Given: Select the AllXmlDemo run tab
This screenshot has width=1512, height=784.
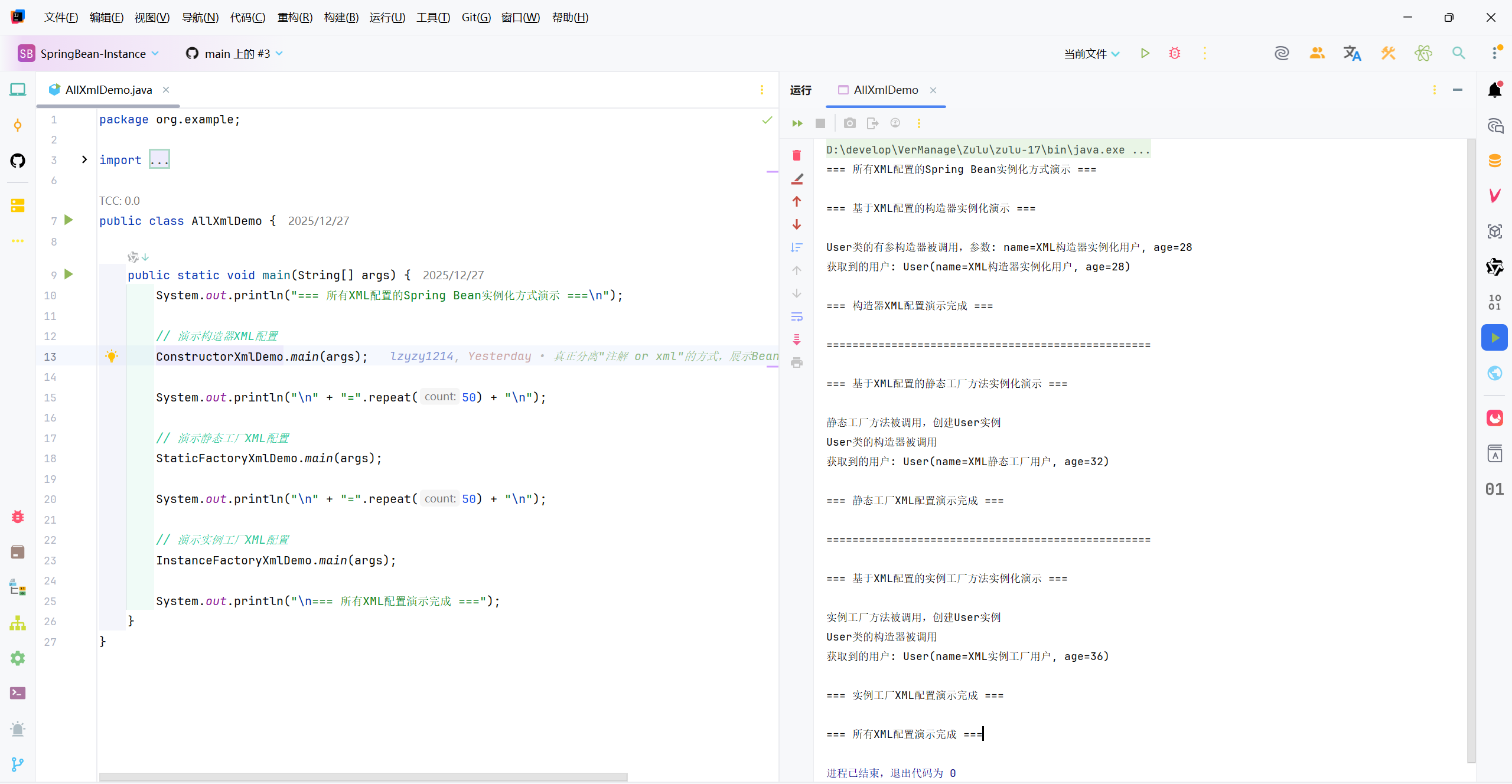Looking at the screenshot, I should 885,90.
